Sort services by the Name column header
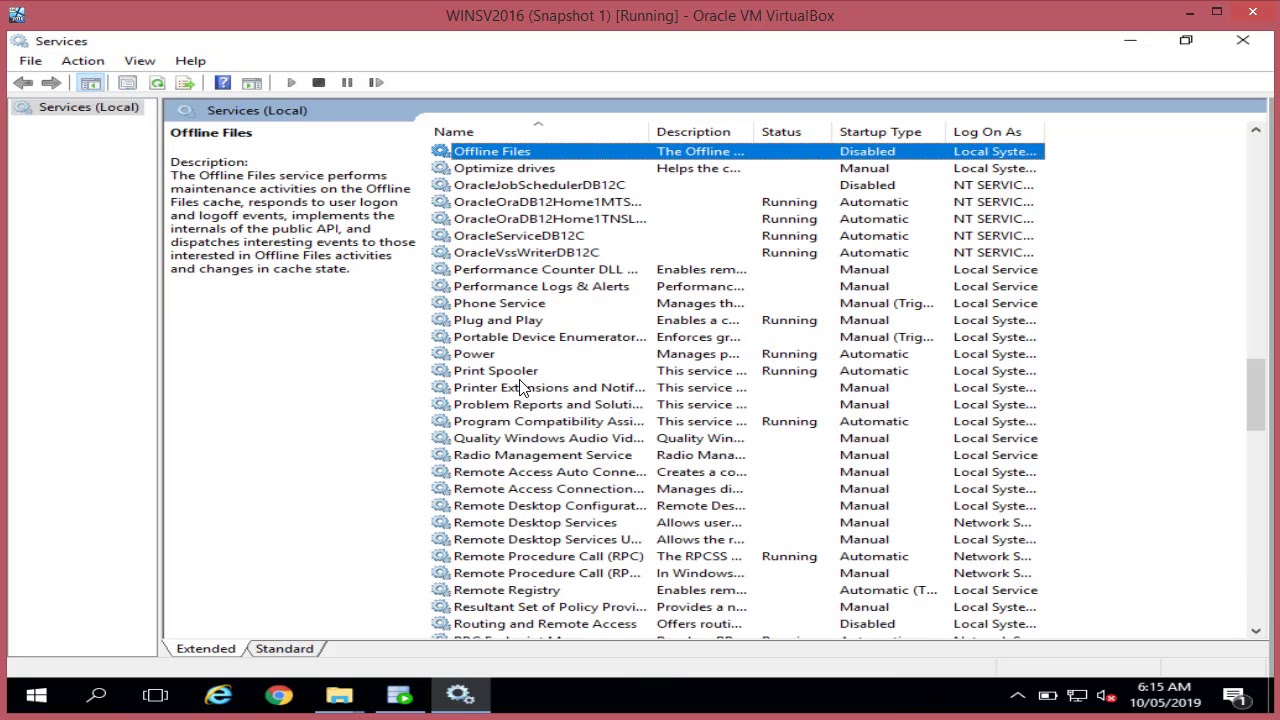This screenshot has width=1280, height=720. point(540,132)
